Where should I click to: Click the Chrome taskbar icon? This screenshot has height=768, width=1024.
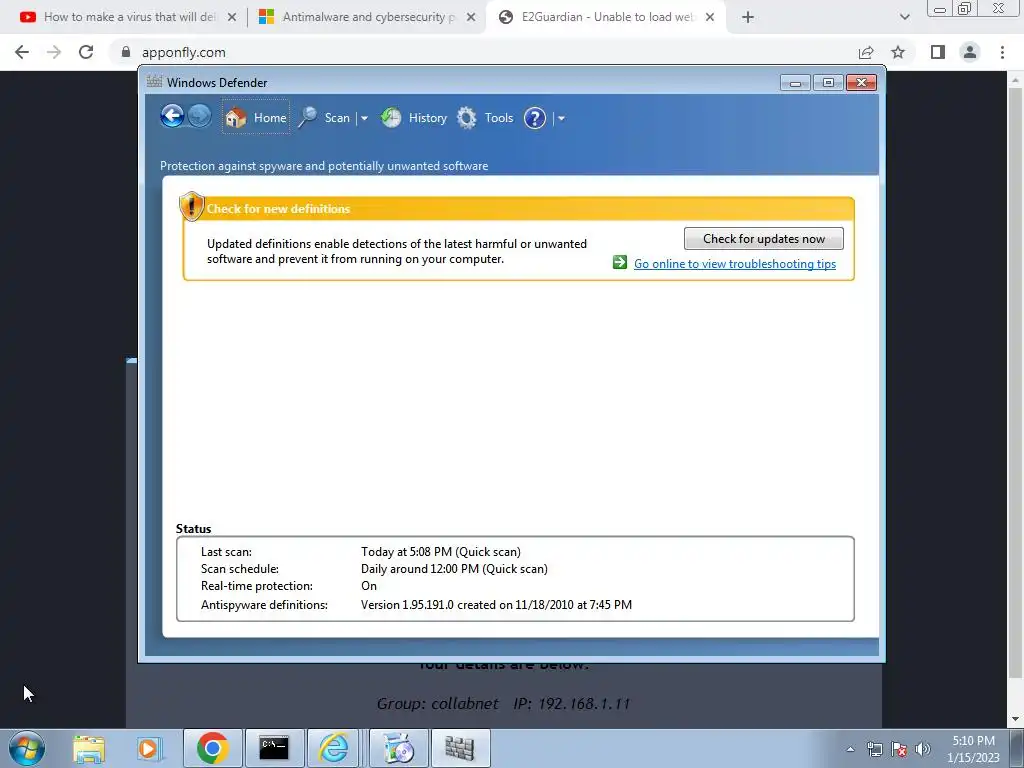pyautogui.click(x=212, y=748)
